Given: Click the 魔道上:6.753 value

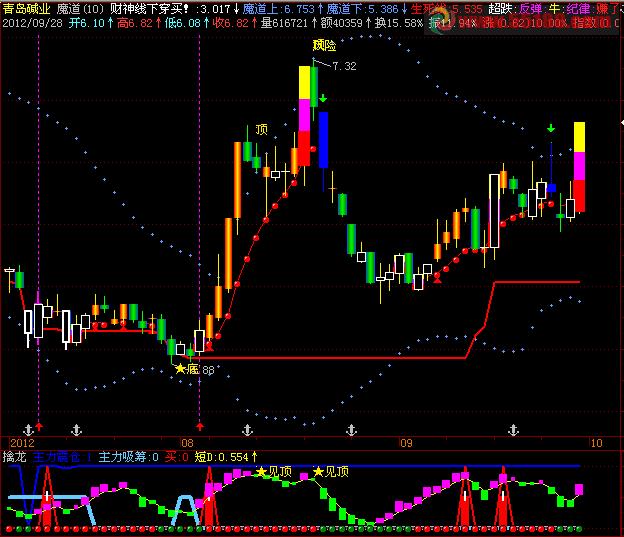Looking at the screenshot, I should (279, 9).
